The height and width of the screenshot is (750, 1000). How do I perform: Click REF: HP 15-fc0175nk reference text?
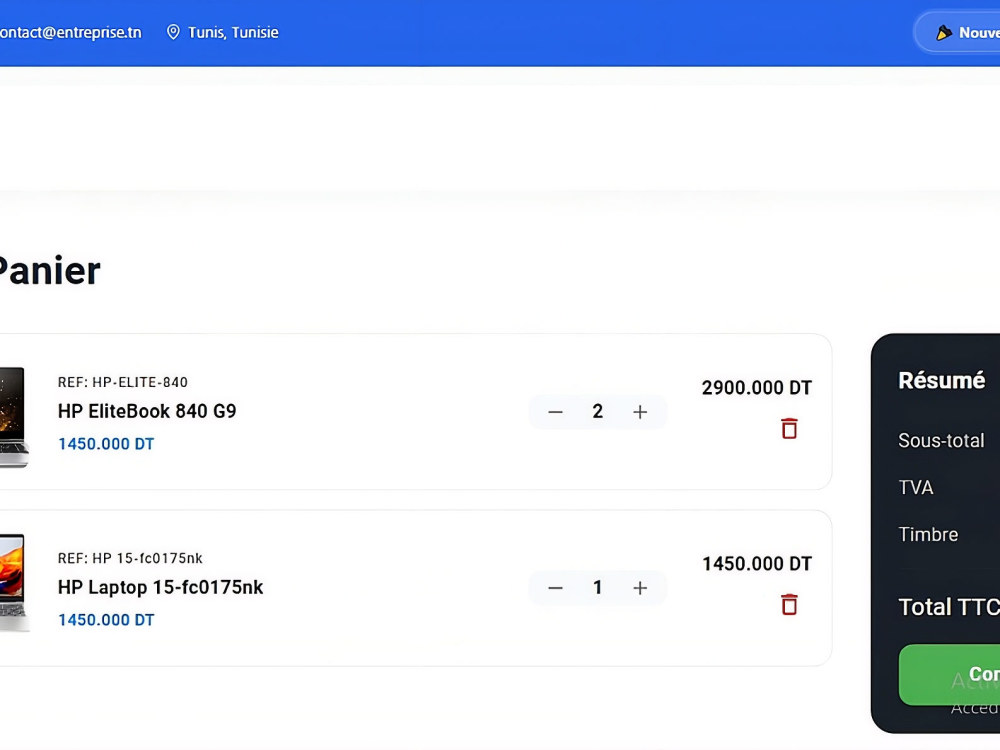point(130,558)
